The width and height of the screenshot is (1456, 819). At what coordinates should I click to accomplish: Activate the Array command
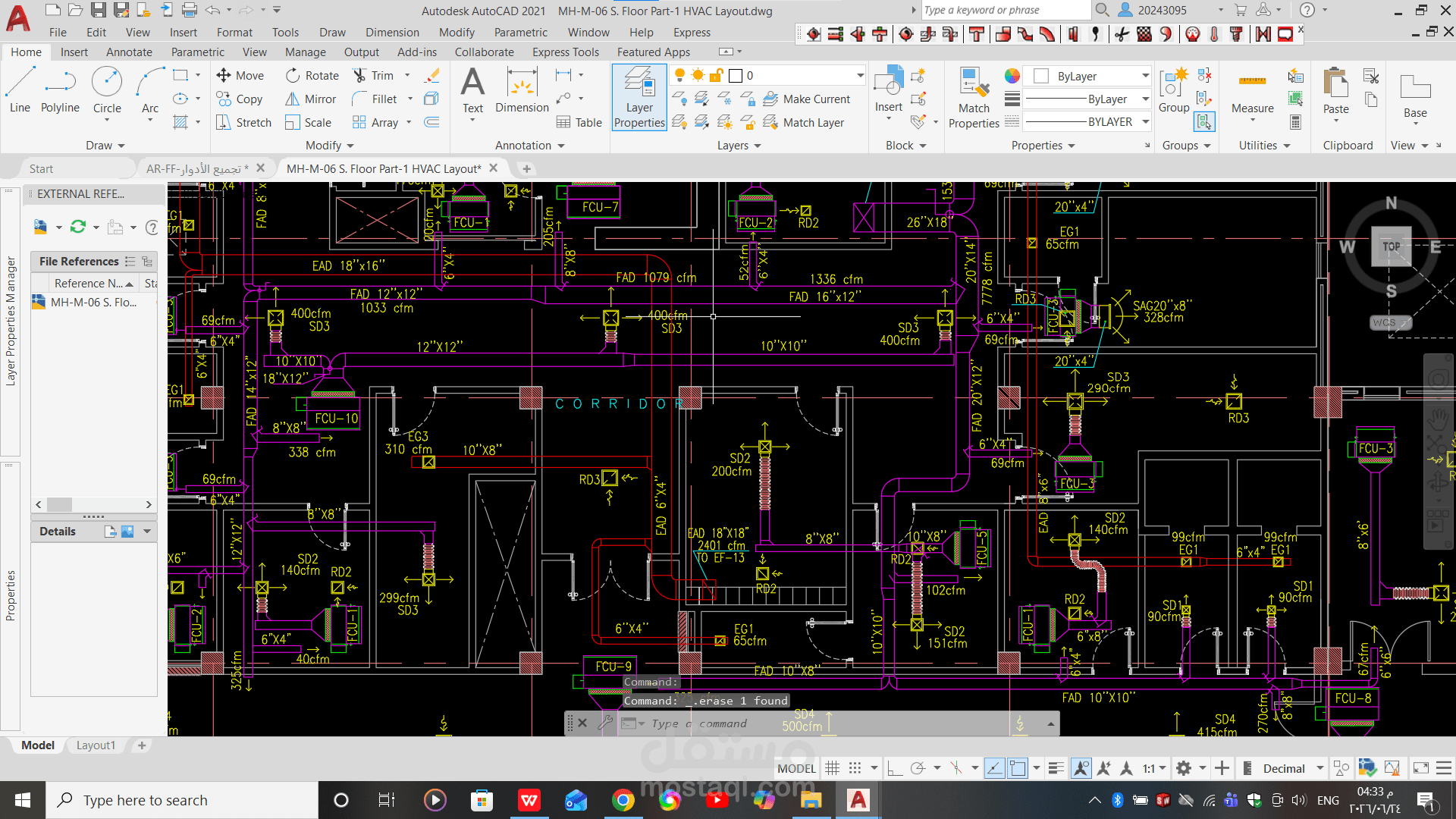375,122
